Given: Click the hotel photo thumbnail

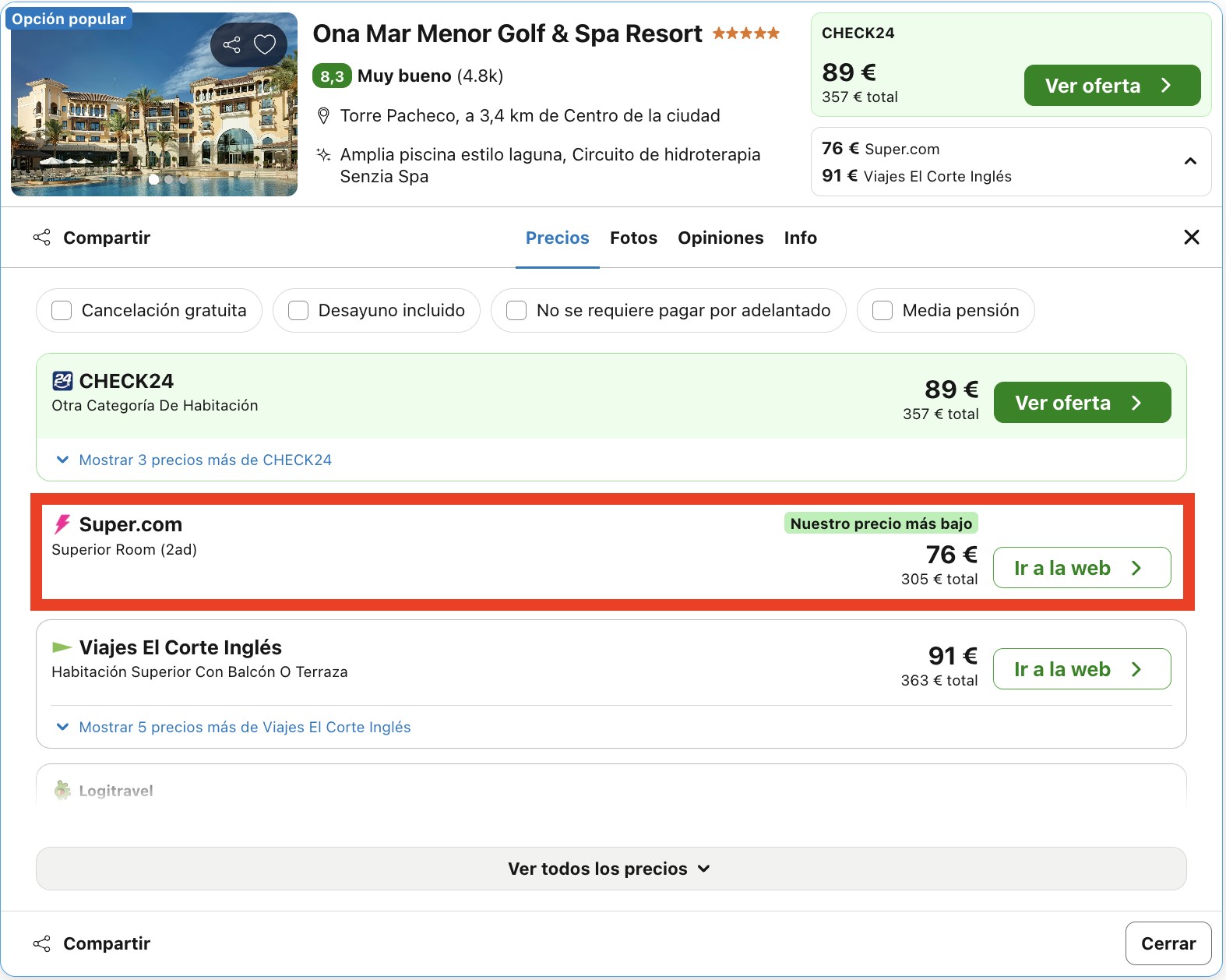Looking at the screenshot, I should click(x=154, y=104).
